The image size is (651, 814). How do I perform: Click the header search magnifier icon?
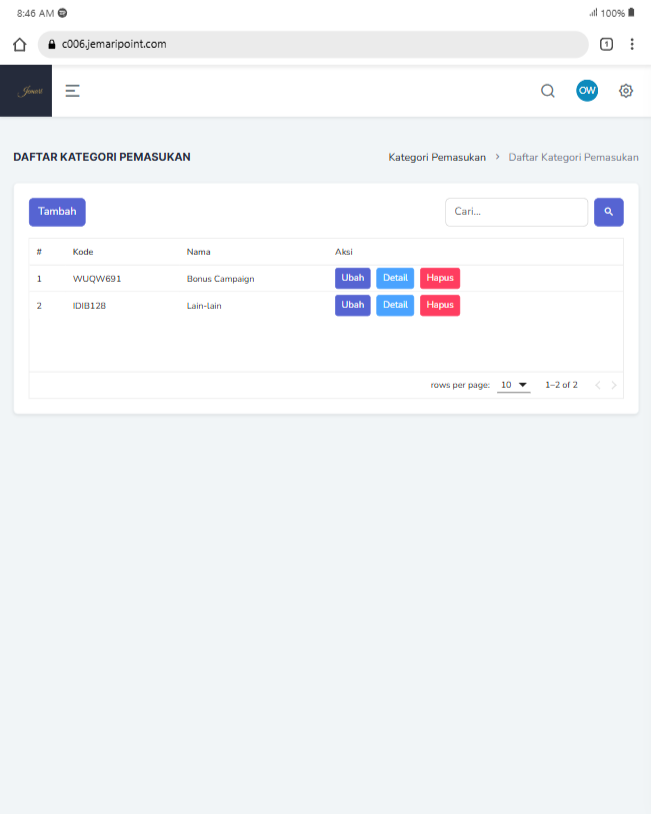[547, 91]
